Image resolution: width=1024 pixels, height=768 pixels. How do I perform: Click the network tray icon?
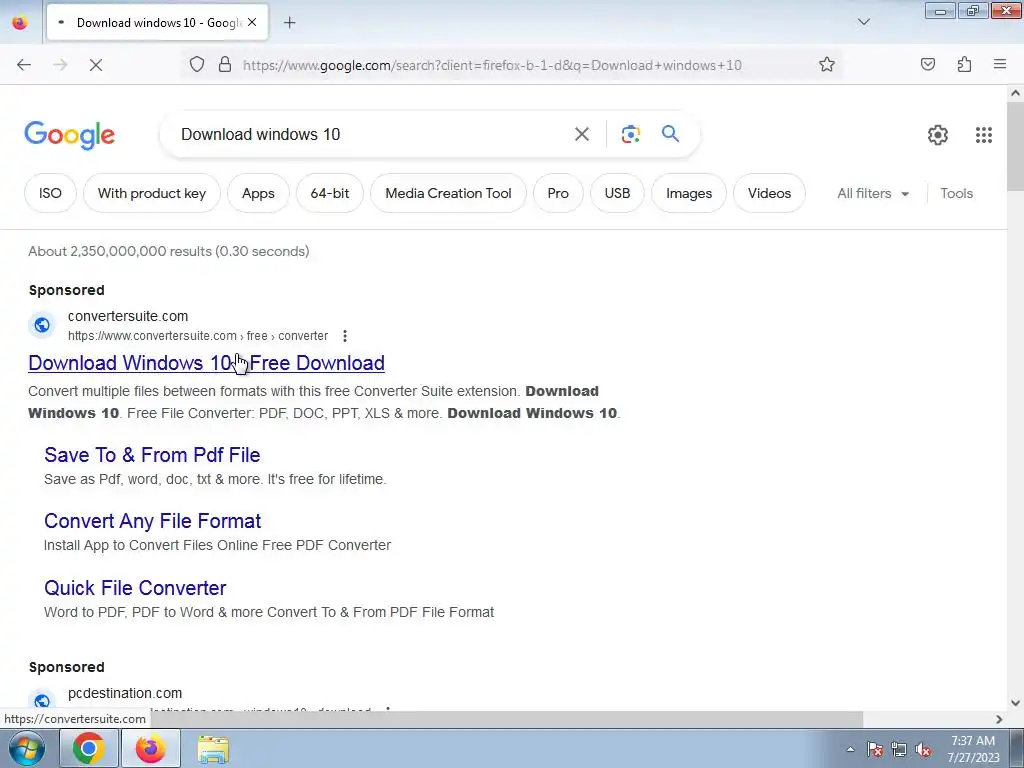pyautogui.click(x=899, y=749)
